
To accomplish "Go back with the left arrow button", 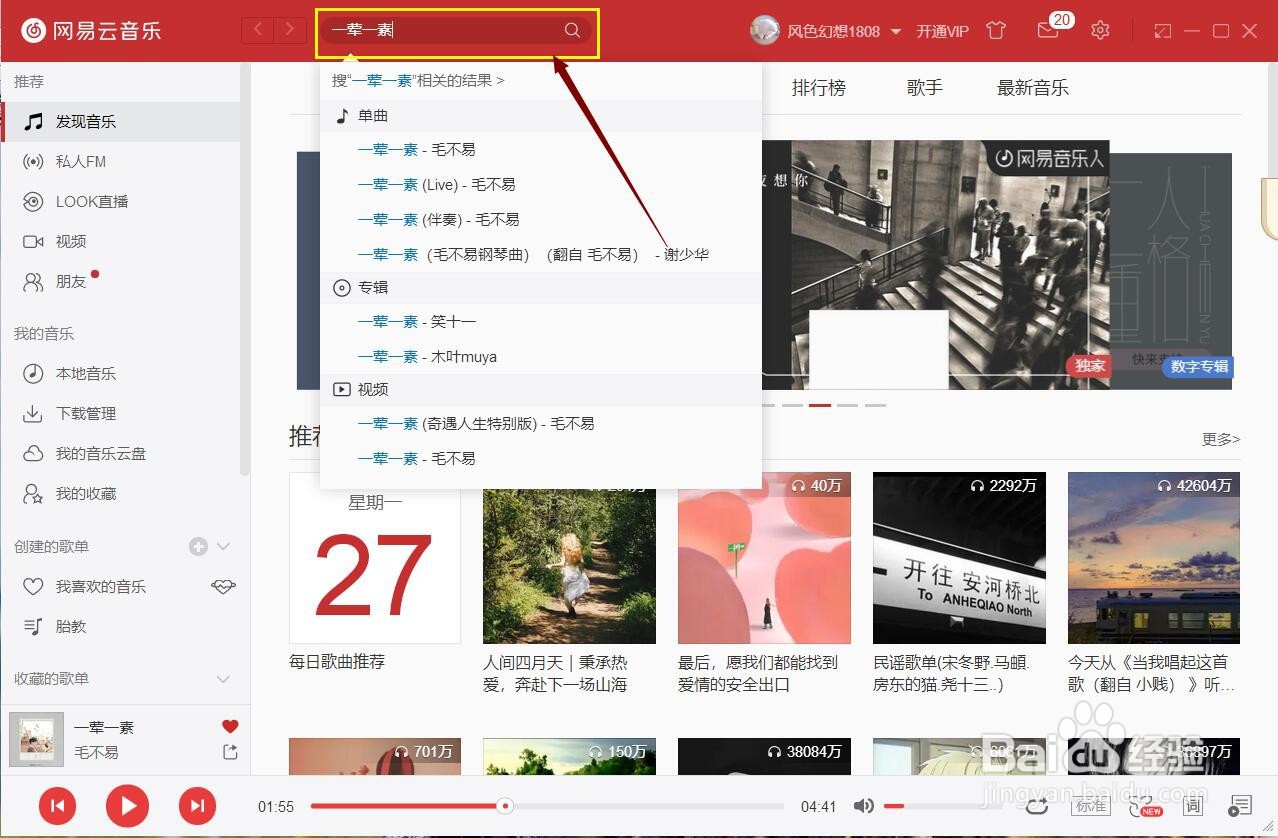I will (x=258, y=30).
